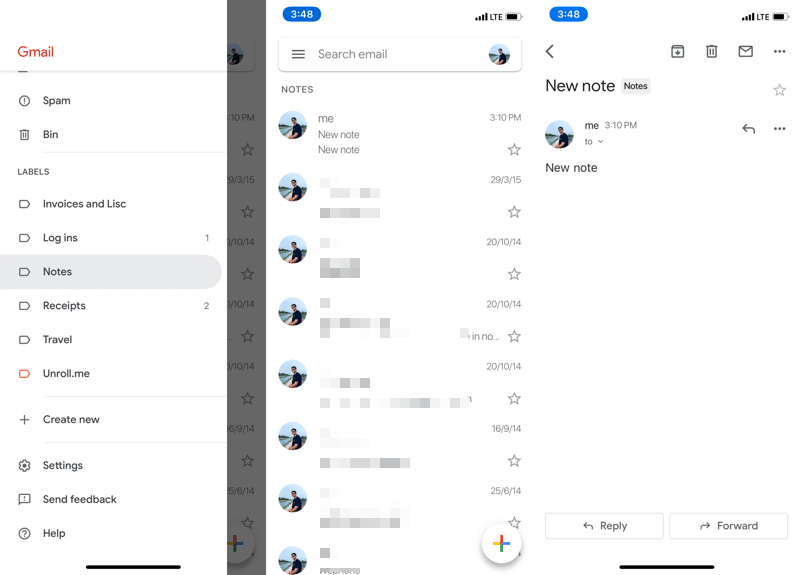Tap the reply arrow next to sender
The height and width of the screenshot is (575, 800).
click(x=748, y=129)
